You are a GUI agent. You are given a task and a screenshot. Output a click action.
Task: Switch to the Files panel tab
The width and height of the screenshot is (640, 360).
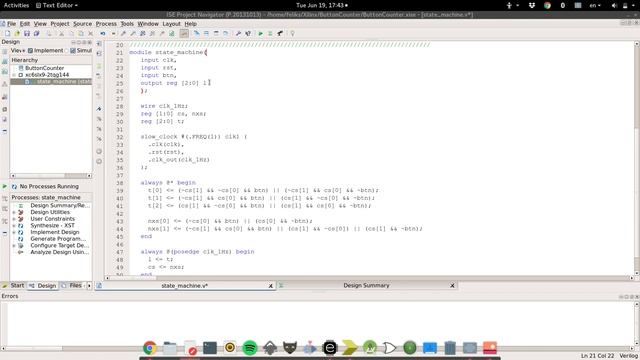pyautogui.click(x=72, y=286)
